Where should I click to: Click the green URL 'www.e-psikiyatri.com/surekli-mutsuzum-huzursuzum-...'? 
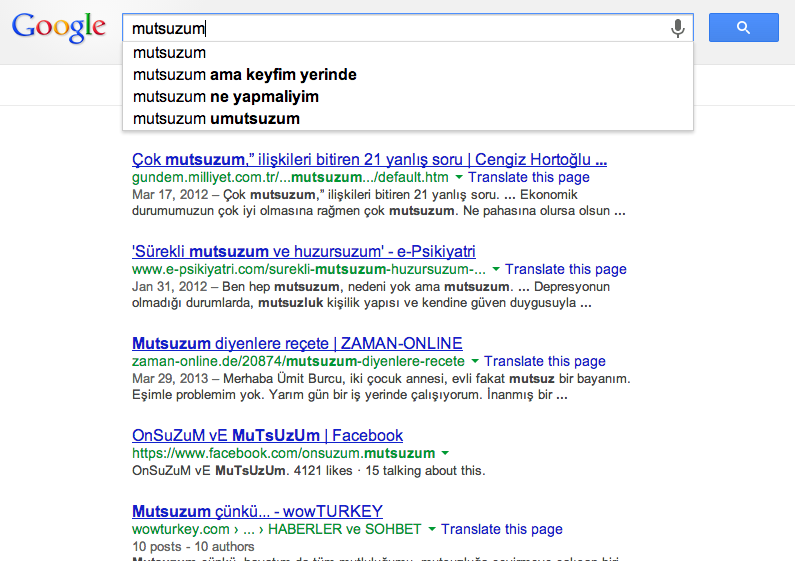pyautogui.click(x=309, y=269)
